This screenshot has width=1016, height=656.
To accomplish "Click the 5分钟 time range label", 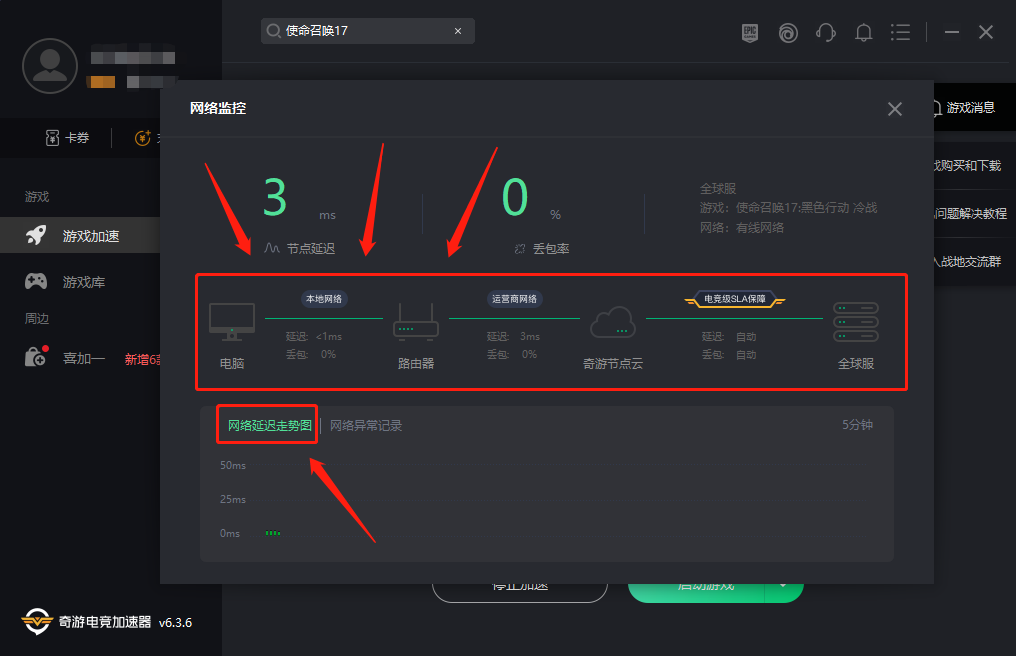I will click(x=857, y=425).
